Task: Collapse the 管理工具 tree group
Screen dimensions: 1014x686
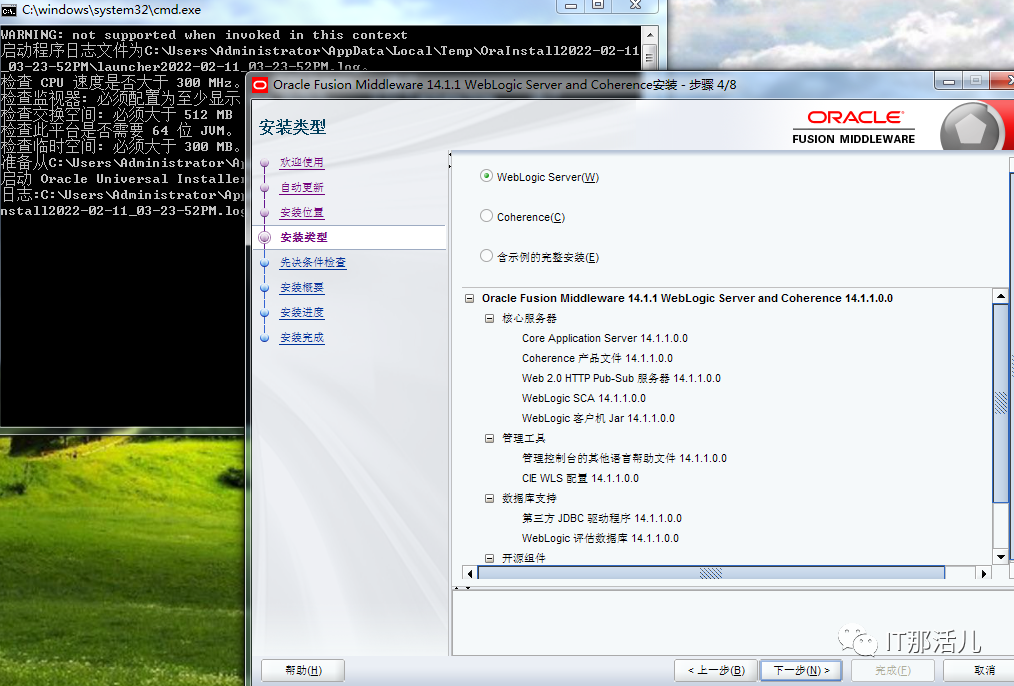Action: (x=490, y=438)
